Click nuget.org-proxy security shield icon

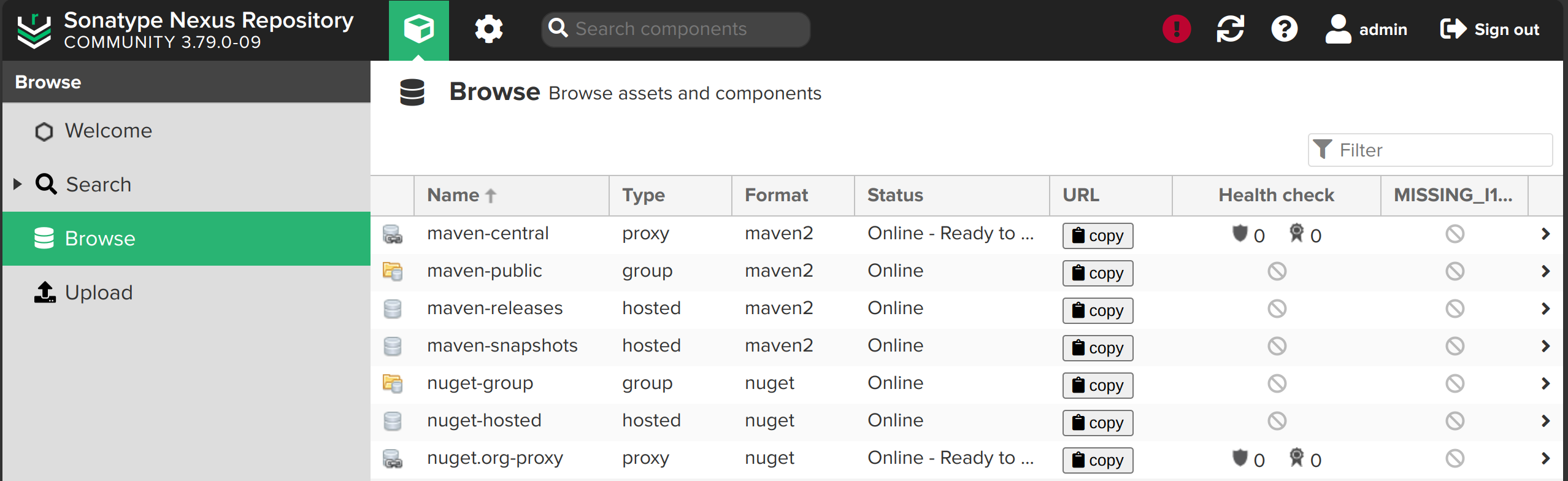tap(1240, 458)
